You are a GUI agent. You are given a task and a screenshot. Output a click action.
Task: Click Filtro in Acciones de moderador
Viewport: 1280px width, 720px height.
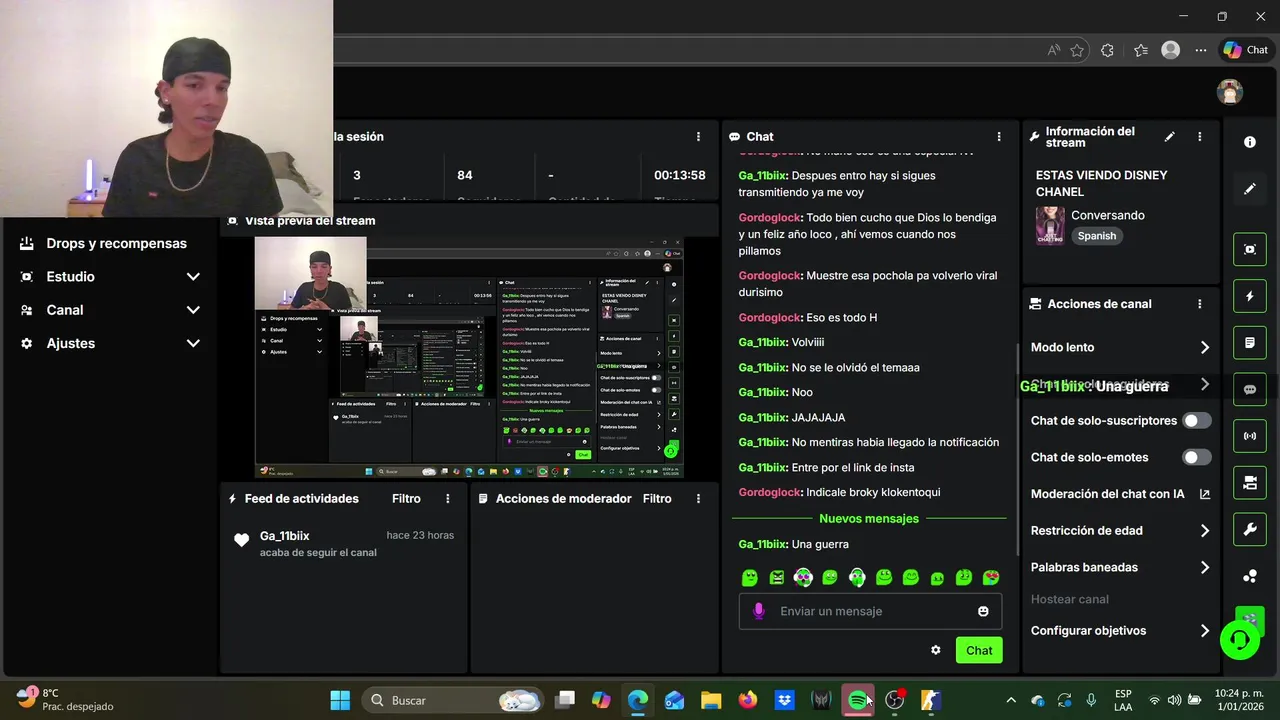(x=657, y=499)
